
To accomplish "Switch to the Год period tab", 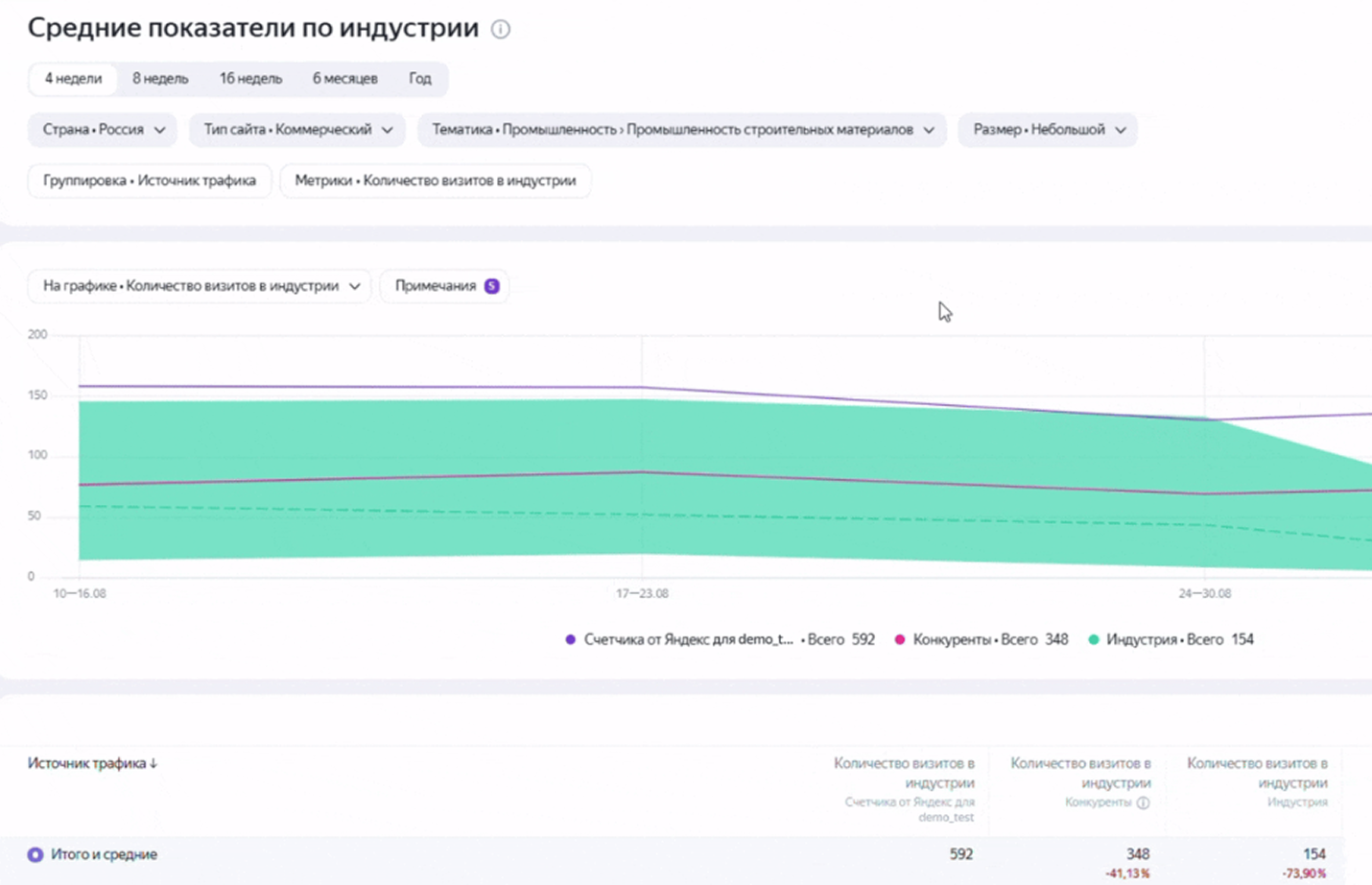I will pos(420,79).
